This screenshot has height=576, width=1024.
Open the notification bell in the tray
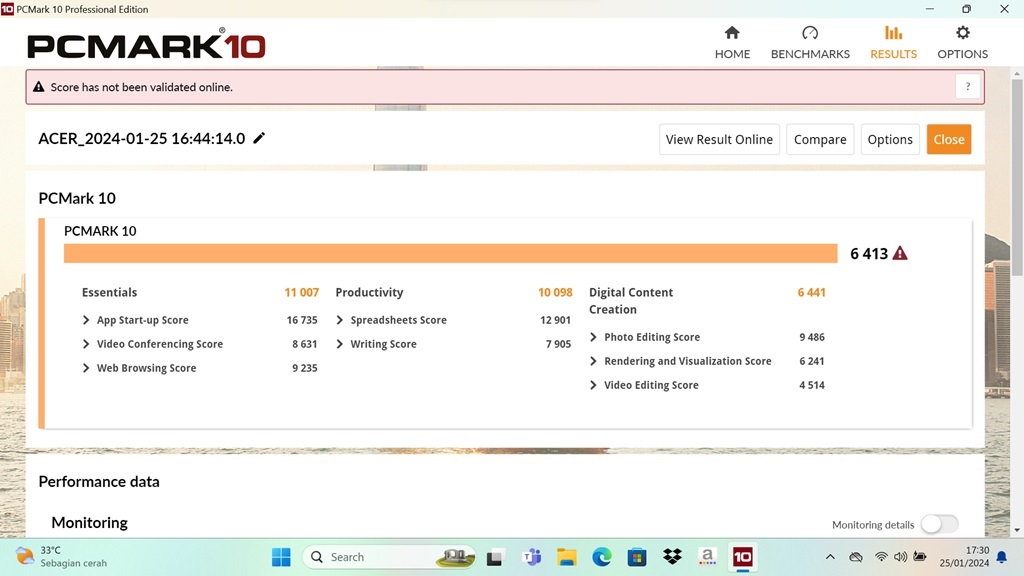[1002, 557]
